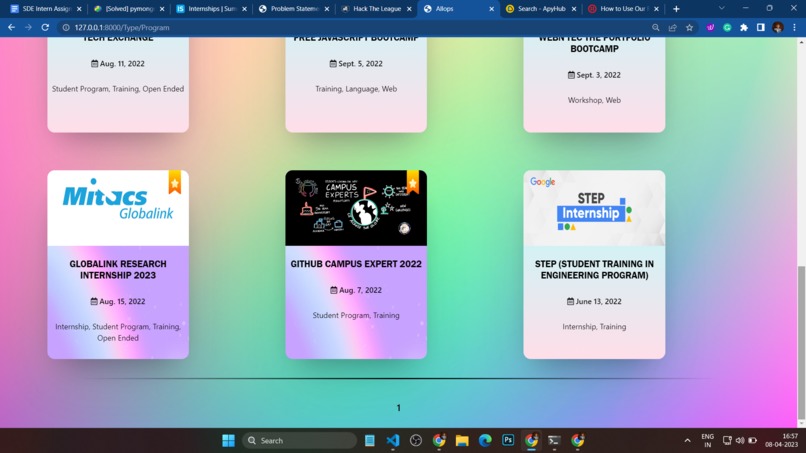This screenshot has width=806, height=453.
Task: Launch Visual Studio Code from taskbar
Action: [393, 441]
